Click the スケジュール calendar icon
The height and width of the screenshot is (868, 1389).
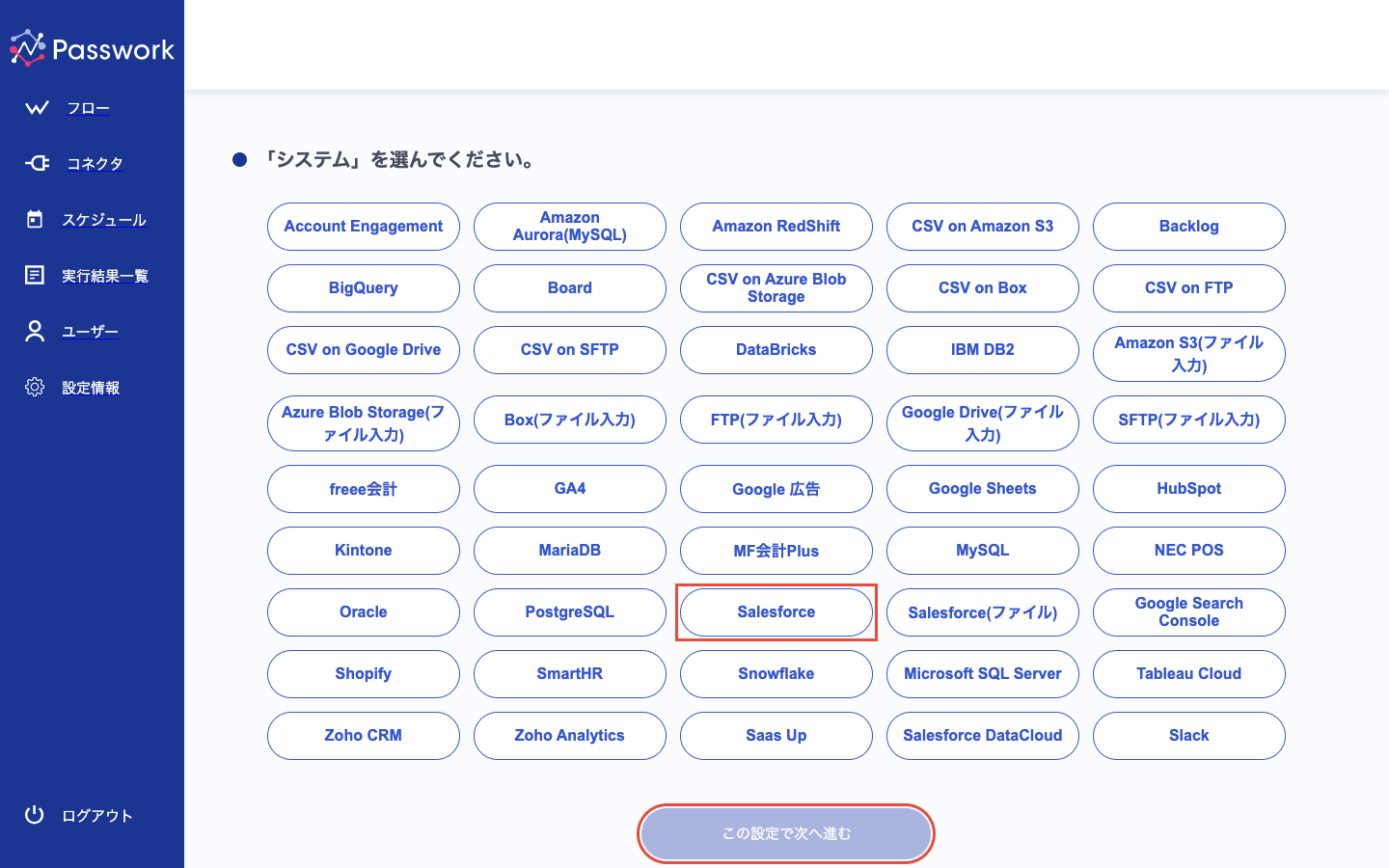35,219
